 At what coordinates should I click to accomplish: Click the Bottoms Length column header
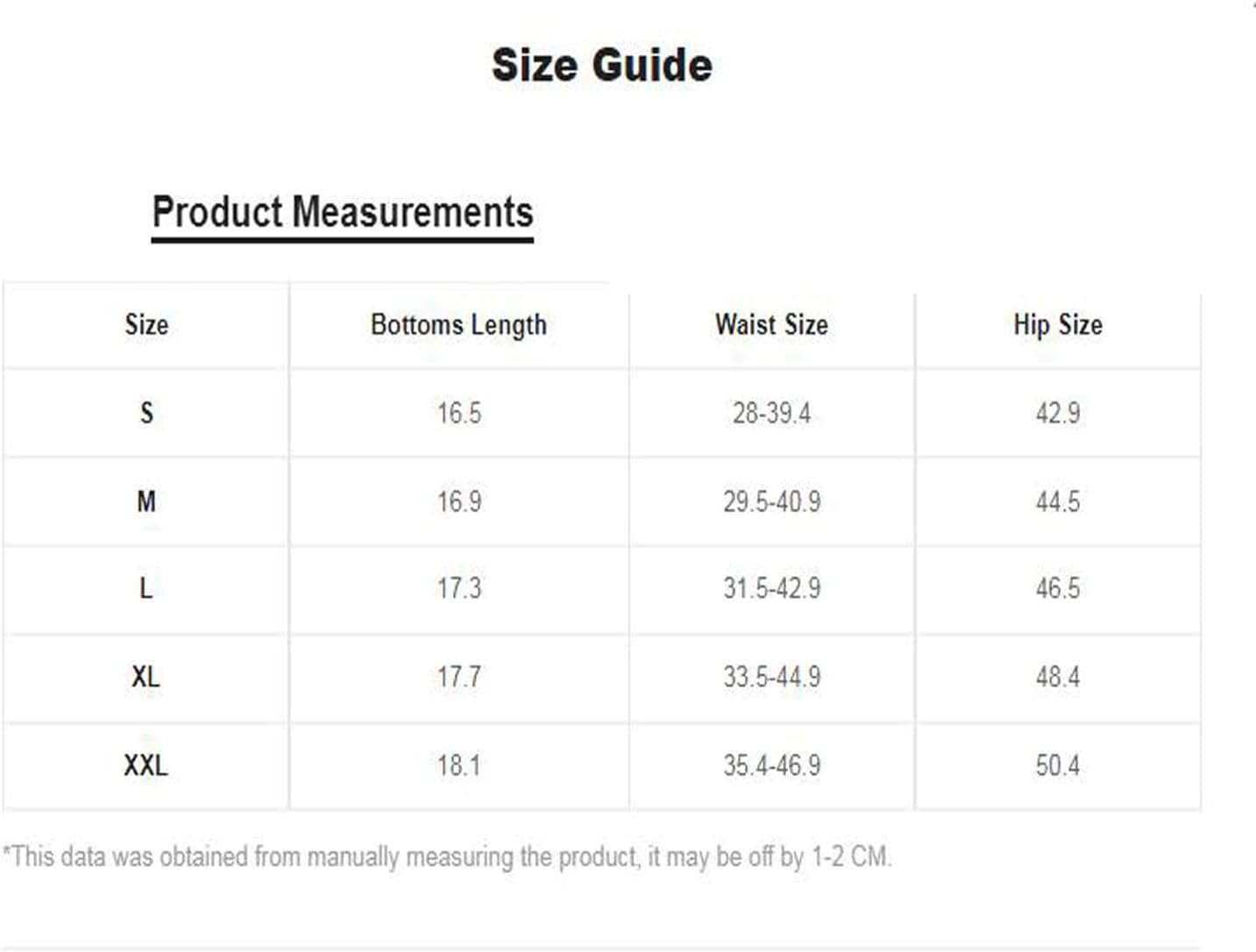458,325
